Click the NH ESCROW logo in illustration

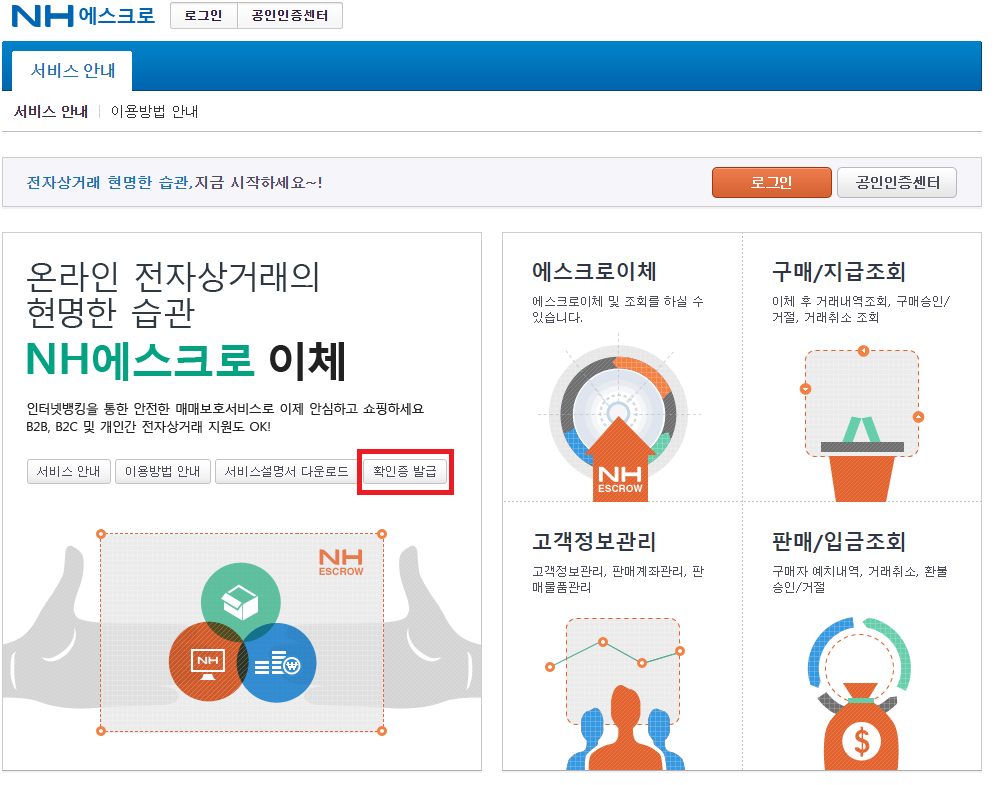pos(341,562)
